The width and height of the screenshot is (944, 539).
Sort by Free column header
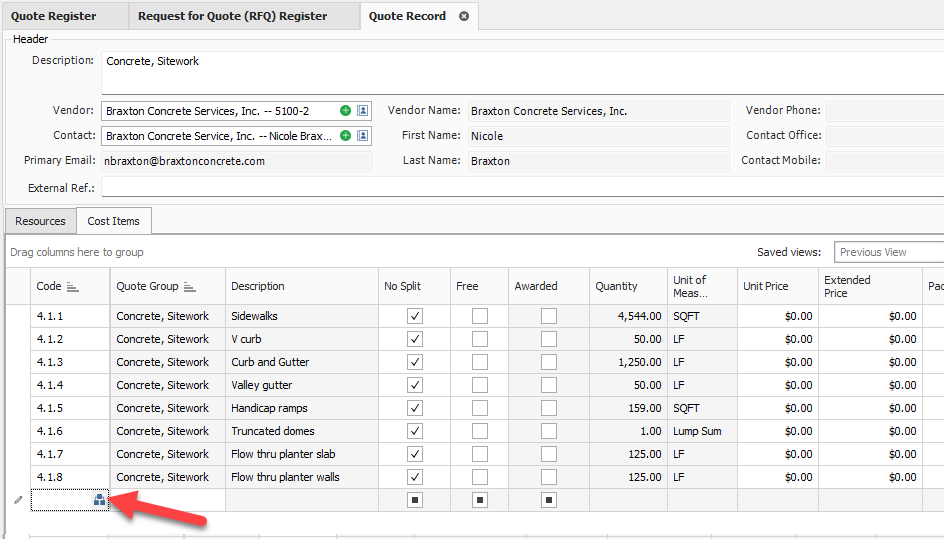[479, 286]
